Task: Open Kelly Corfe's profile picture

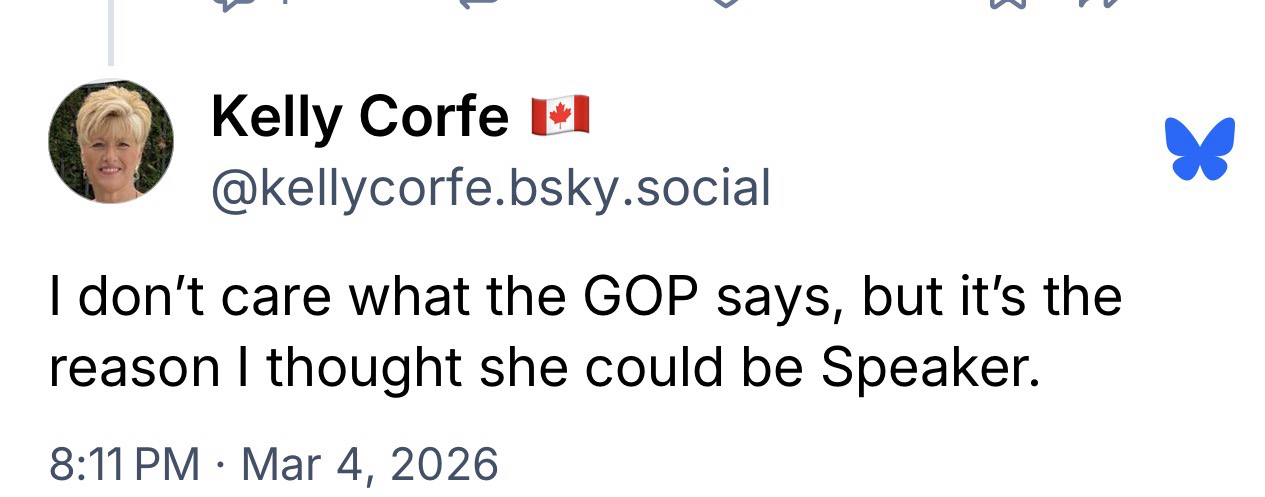Action: (x=110, y=140)
